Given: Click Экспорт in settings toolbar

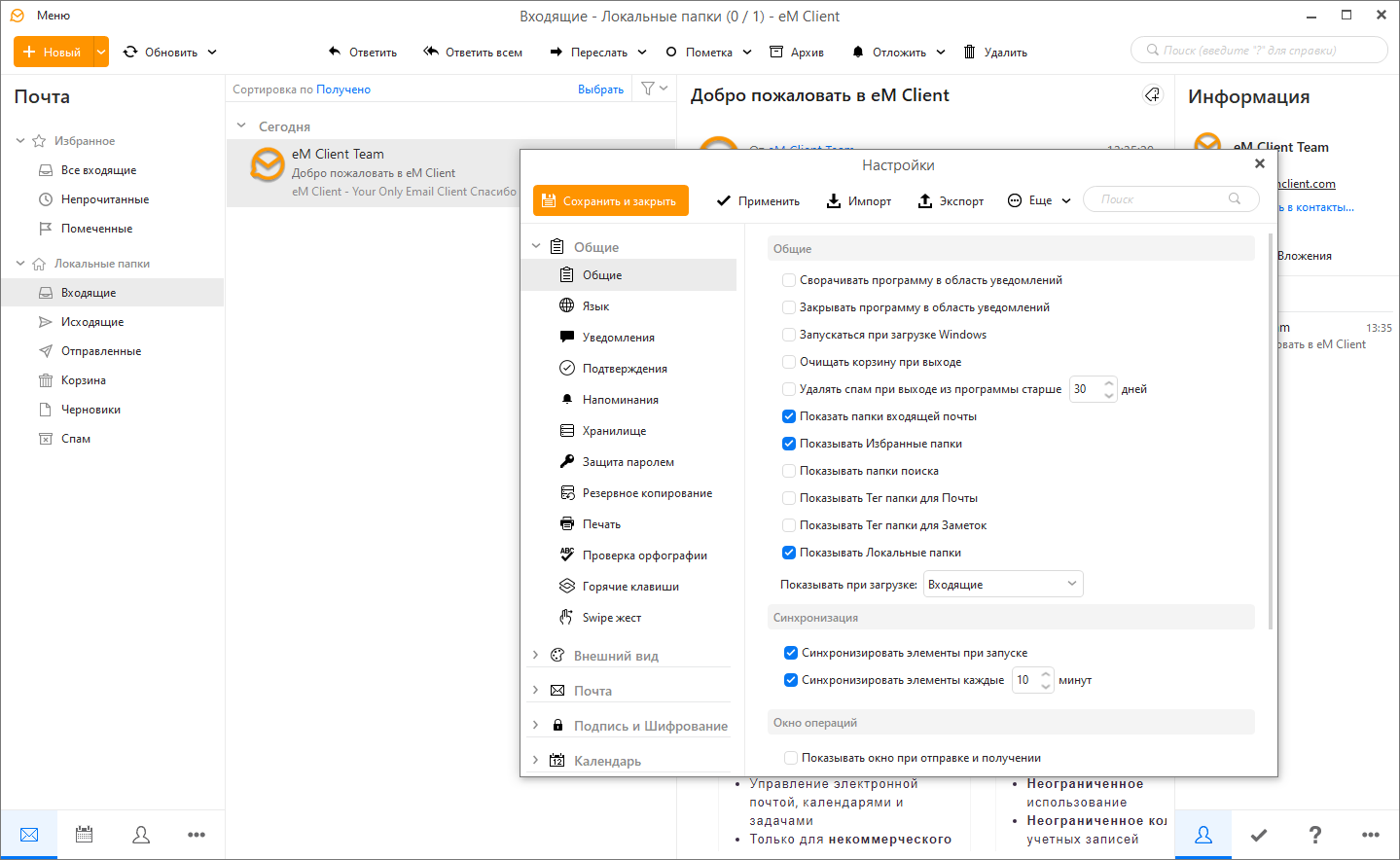Looking at the screenshot, I should [951, 200].
